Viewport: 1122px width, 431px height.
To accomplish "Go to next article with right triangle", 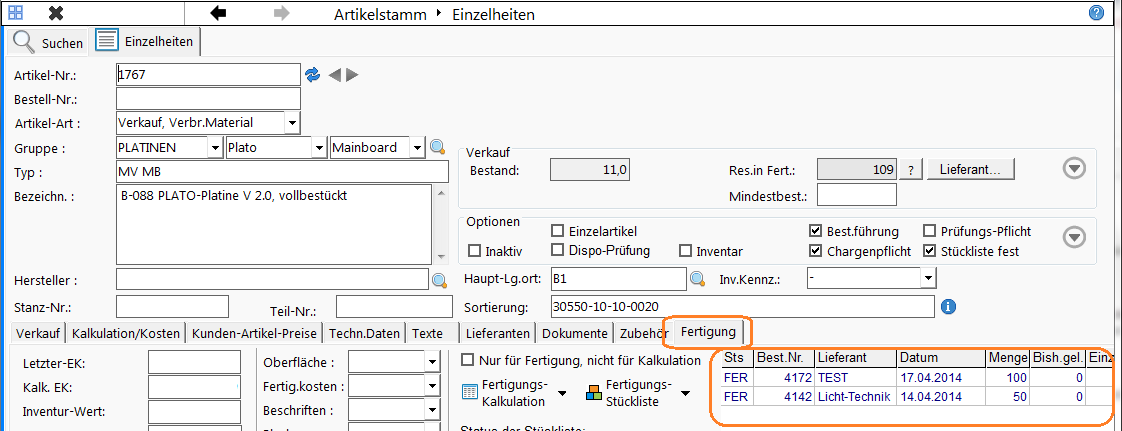I will [x=351, y=74].
